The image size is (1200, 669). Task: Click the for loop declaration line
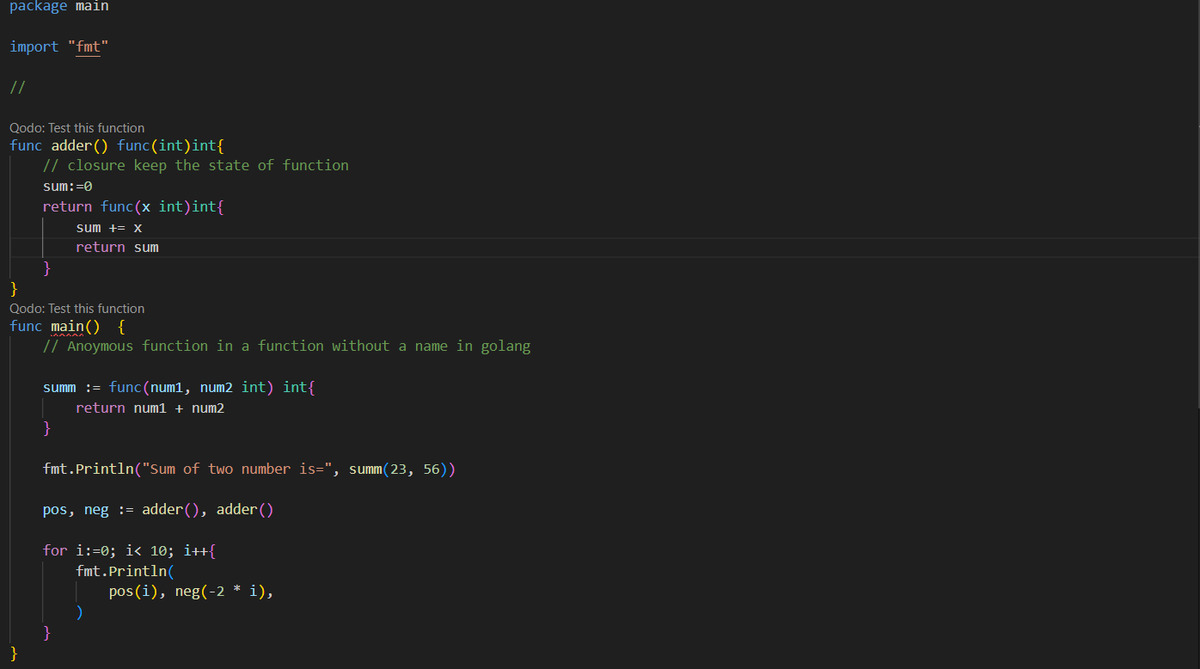point(130,549)
